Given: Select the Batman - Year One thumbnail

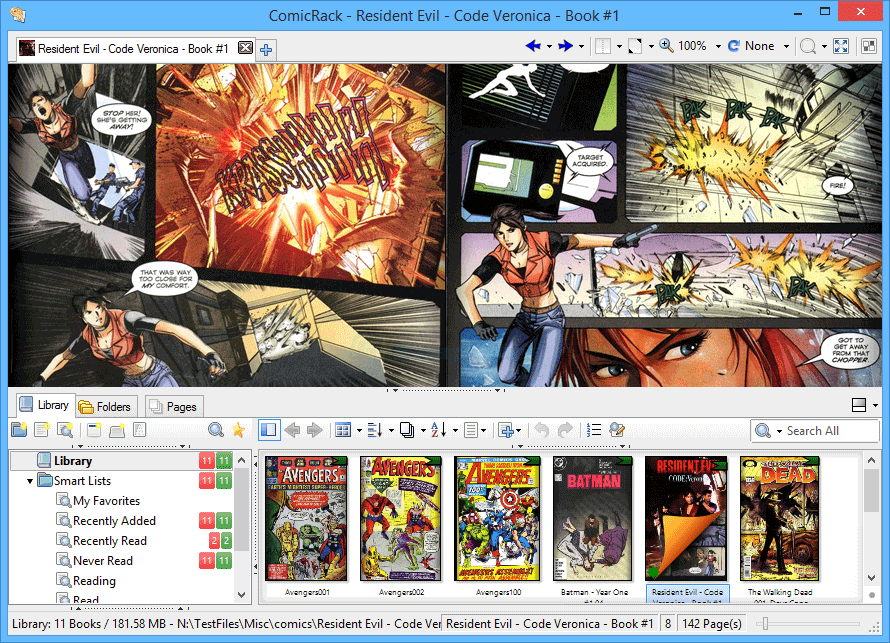Looking at the screenshot, I should (x=593, y=518).
